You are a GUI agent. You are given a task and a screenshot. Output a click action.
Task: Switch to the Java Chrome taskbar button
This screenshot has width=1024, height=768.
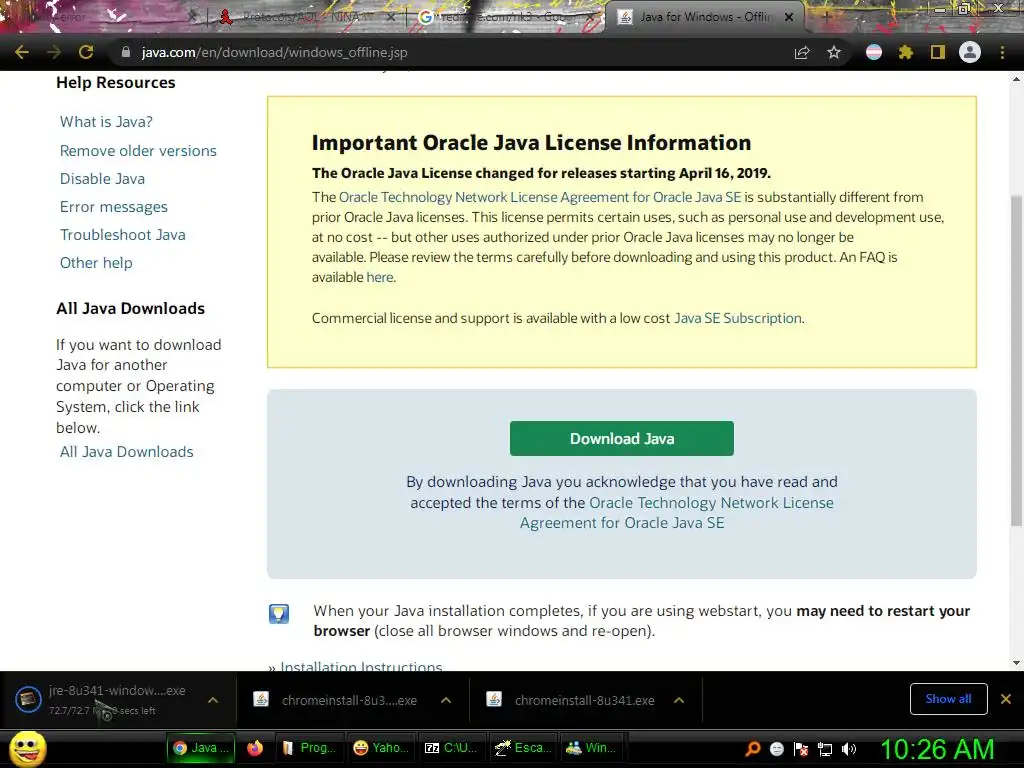(x=200, y=748)
